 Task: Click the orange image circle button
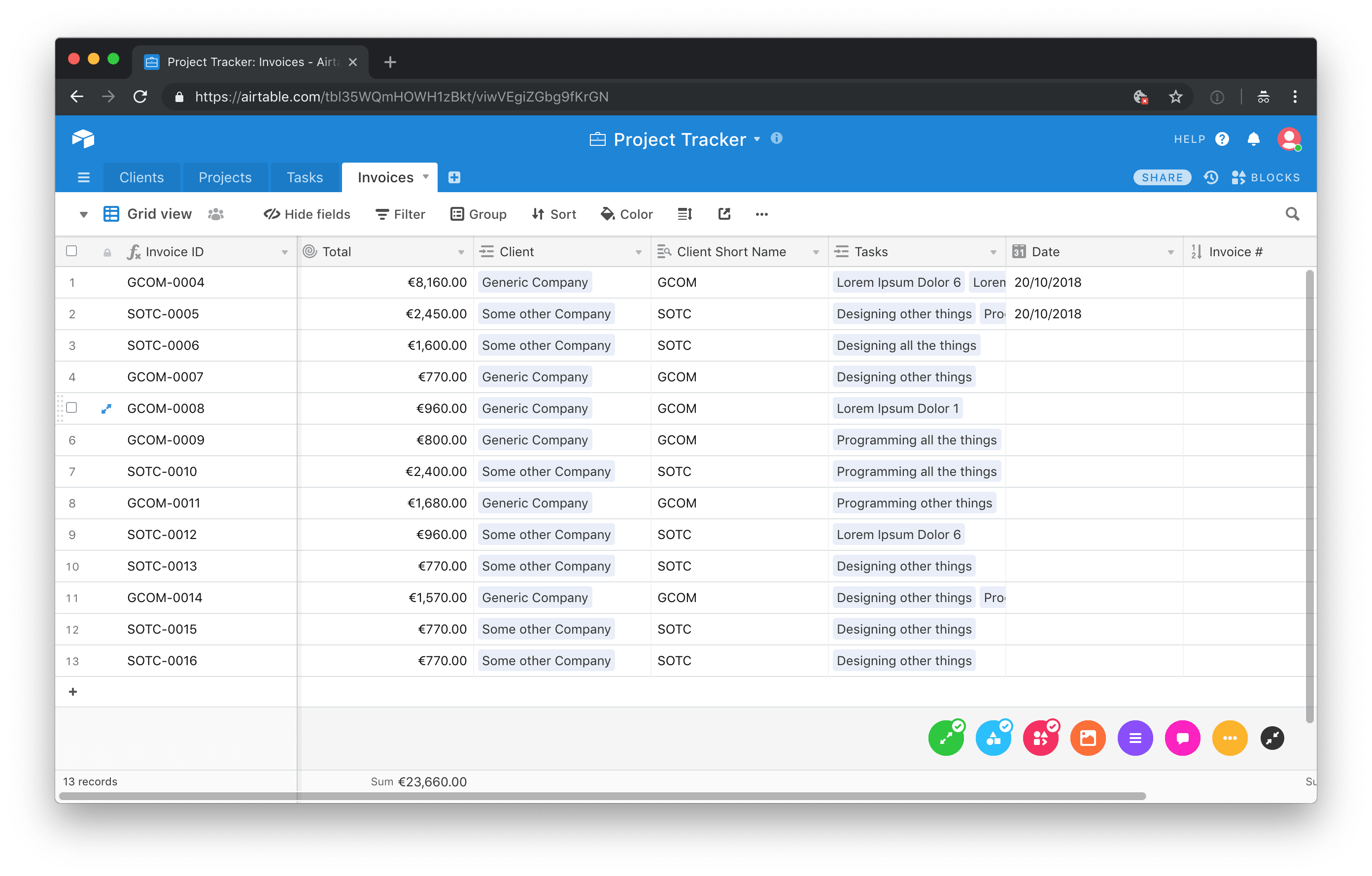(x=1088, y=738)
